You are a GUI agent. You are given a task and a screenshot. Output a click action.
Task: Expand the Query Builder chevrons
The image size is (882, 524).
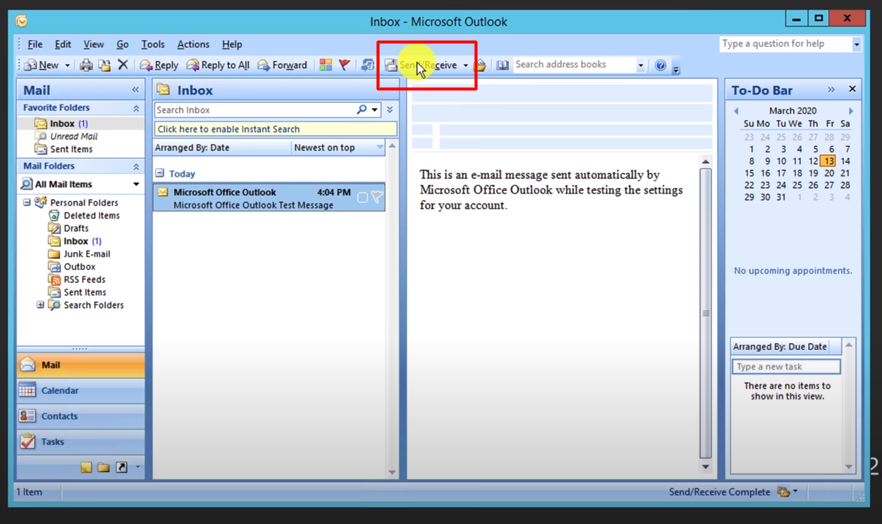coord(390,110)
